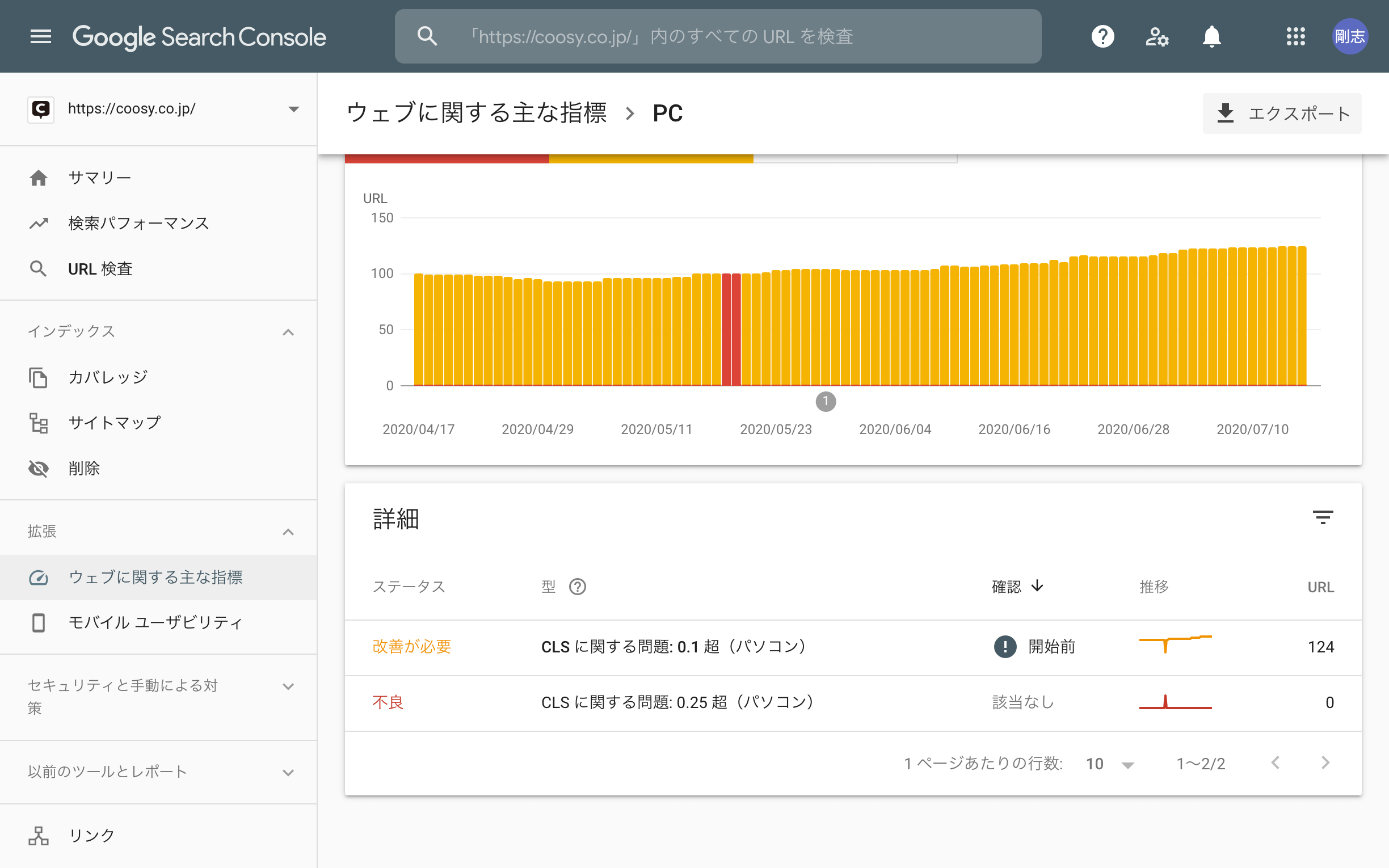Click the copy-pages icon beside カバレッジ

pyautogui.click(x=39, y=378)
